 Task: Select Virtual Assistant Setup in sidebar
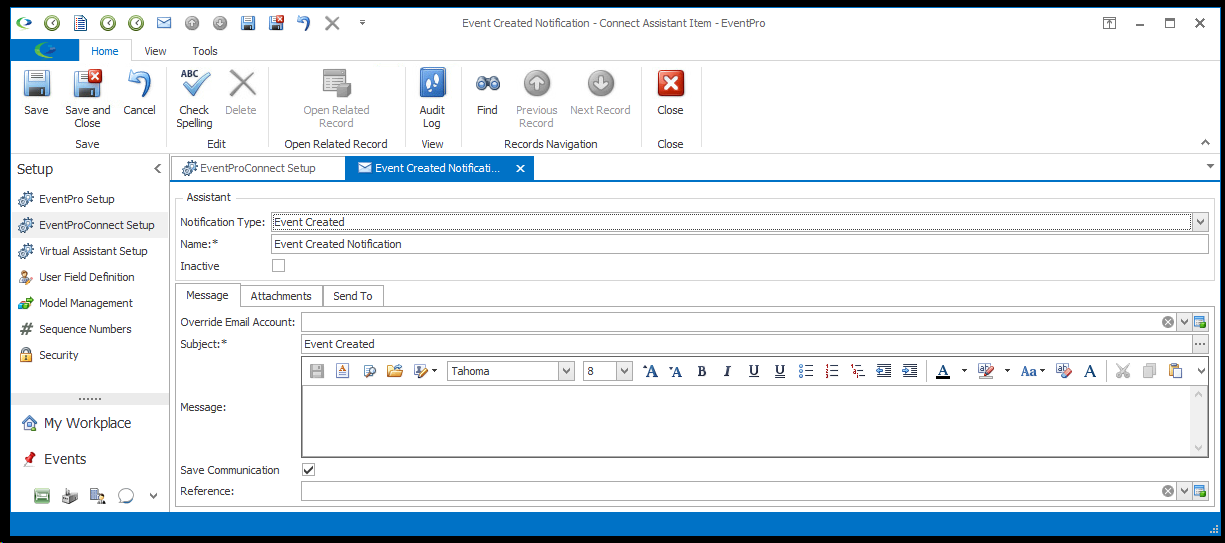point(93,251)
